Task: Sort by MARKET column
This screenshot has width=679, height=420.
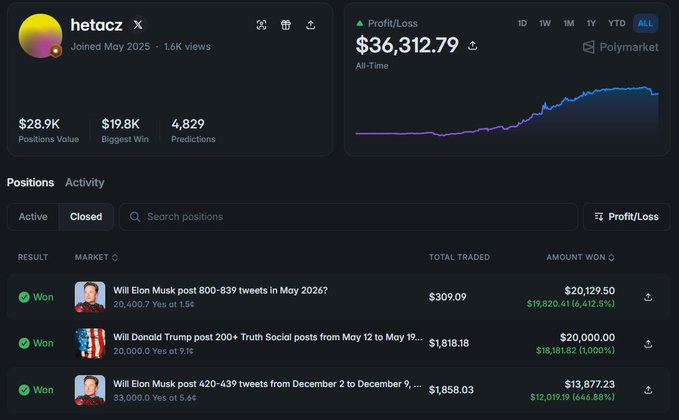Action: coord(96,257)
